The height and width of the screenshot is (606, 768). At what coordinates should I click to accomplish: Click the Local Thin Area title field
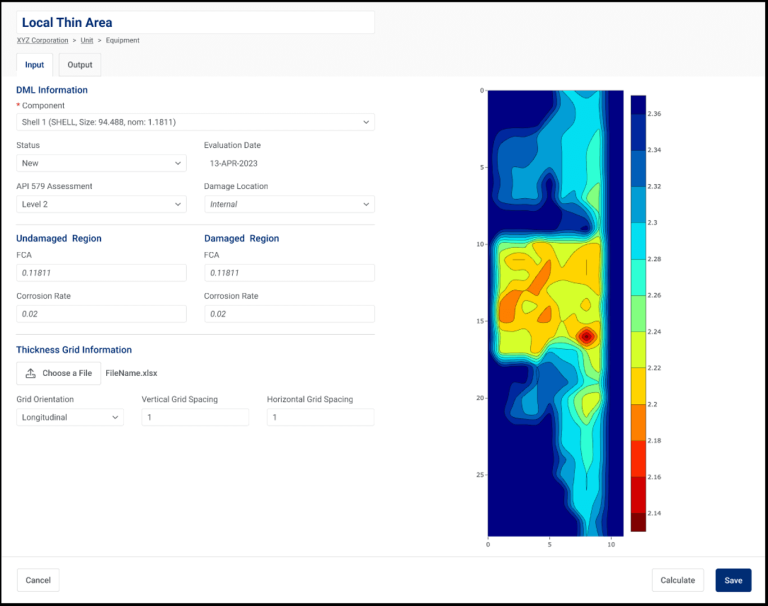point(195,22)
